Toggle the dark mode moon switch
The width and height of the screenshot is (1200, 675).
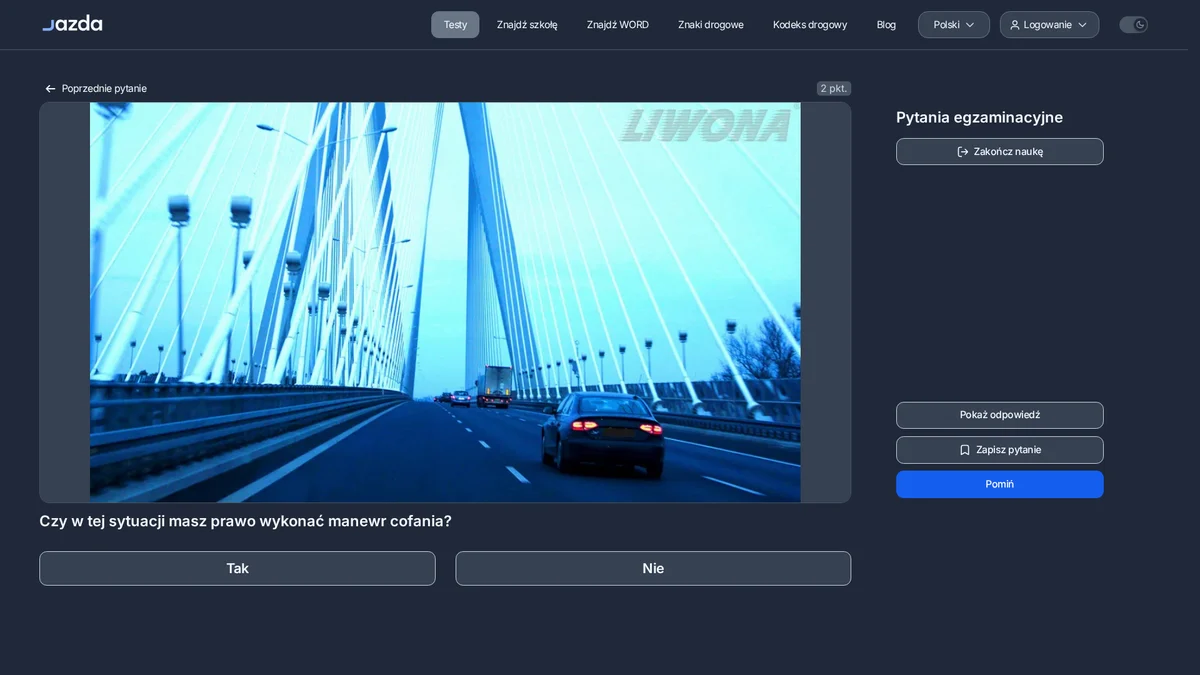point(1133,25)
